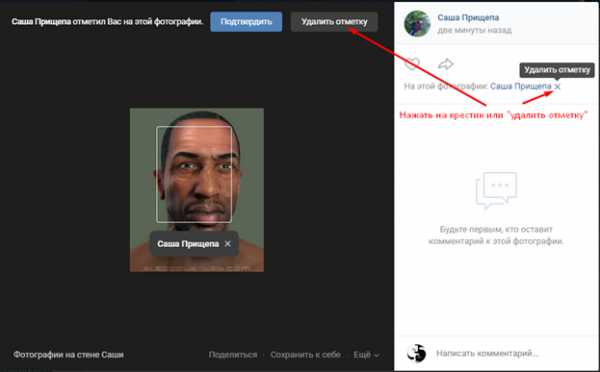
Task: Remove tag via X next to Саша Прищепа link
Action: coord(557,86)
